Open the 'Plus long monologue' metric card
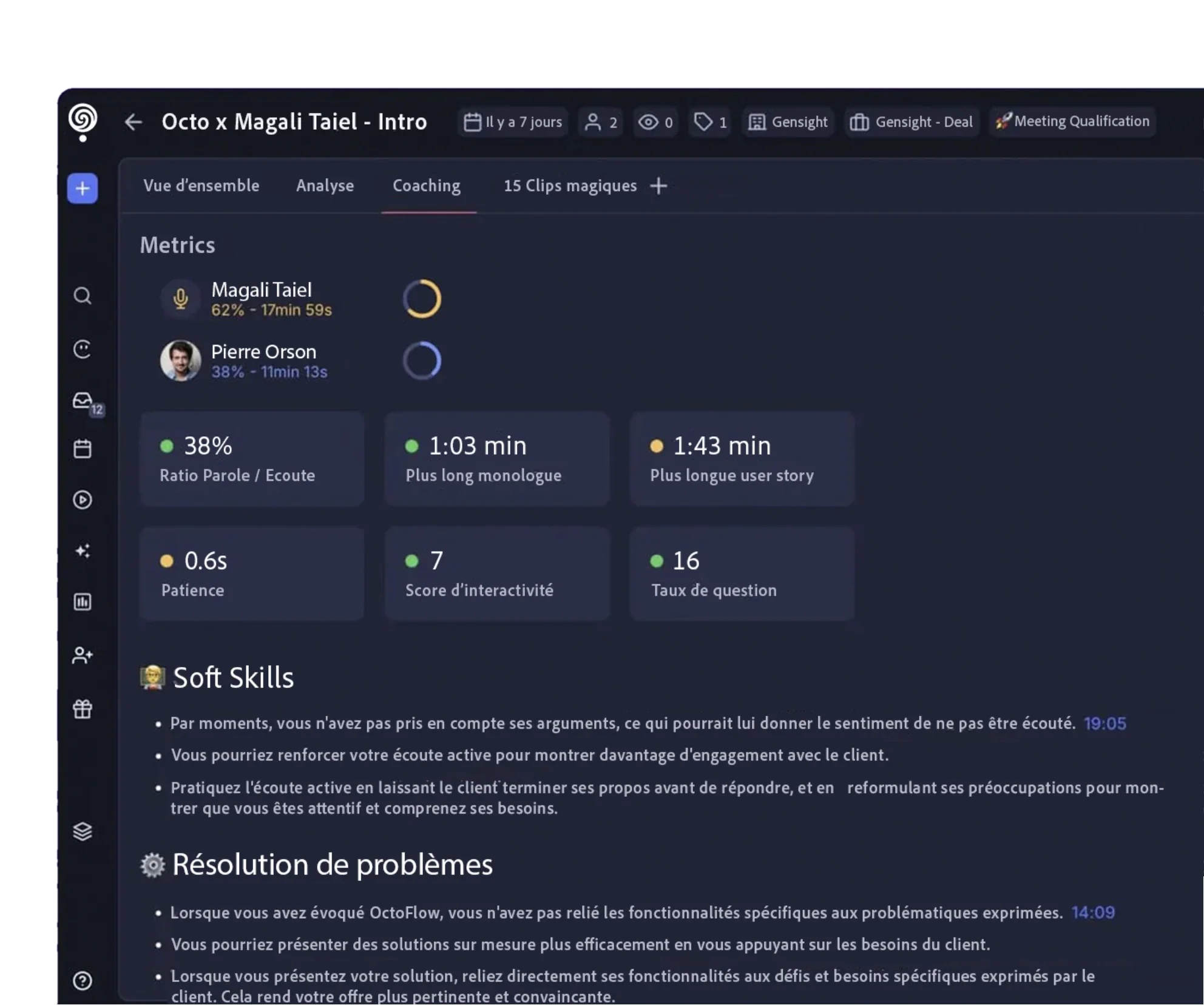Screen dimensions: 1204x1005 (497, 459)
